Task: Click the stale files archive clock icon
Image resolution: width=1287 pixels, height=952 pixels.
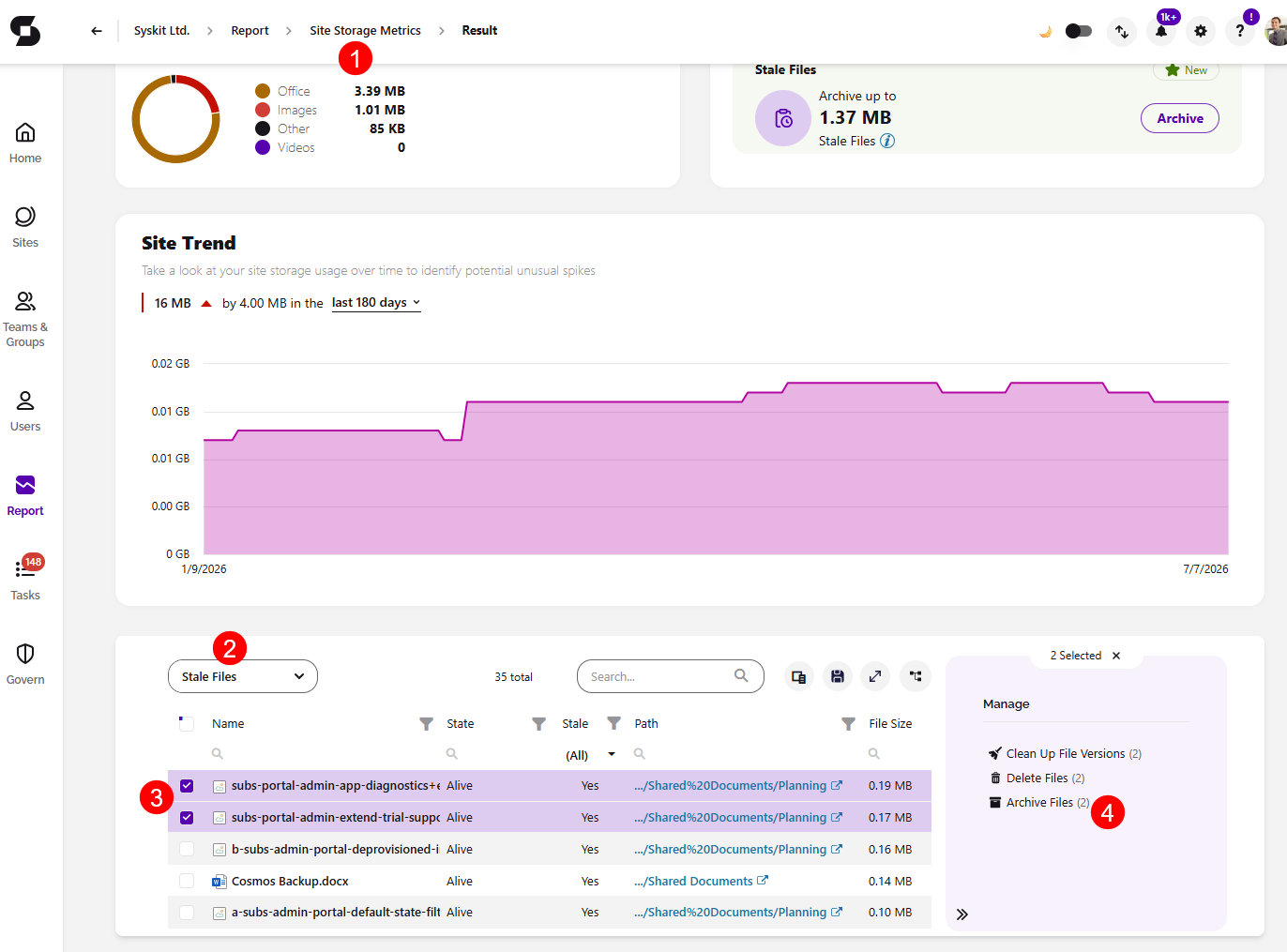Action: click(783, 118)
